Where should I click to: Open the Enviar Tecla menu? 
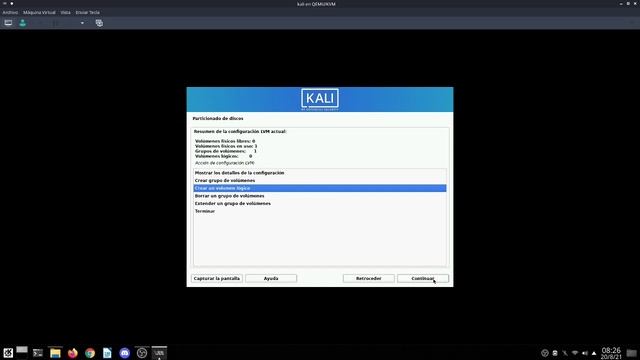point(87,13)
